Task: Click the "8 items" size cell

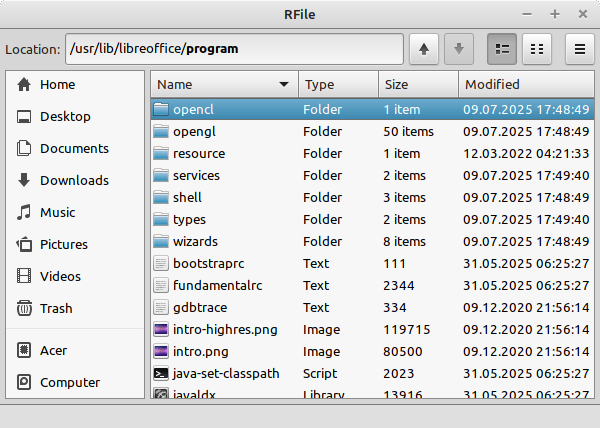Action: tap(404, 242)
